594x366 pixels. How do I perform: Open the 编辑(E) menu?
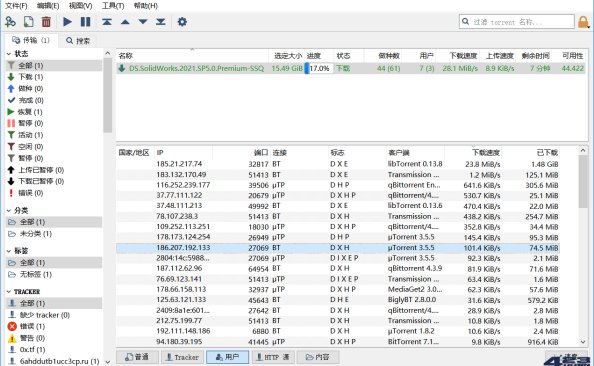(48, 6)
